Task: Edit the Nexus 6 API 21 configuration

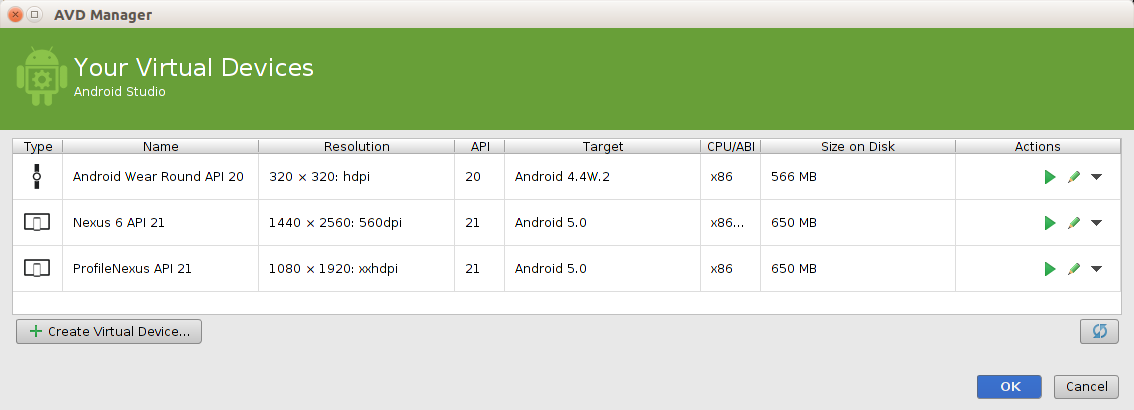Action: (x=1074, y=223)
